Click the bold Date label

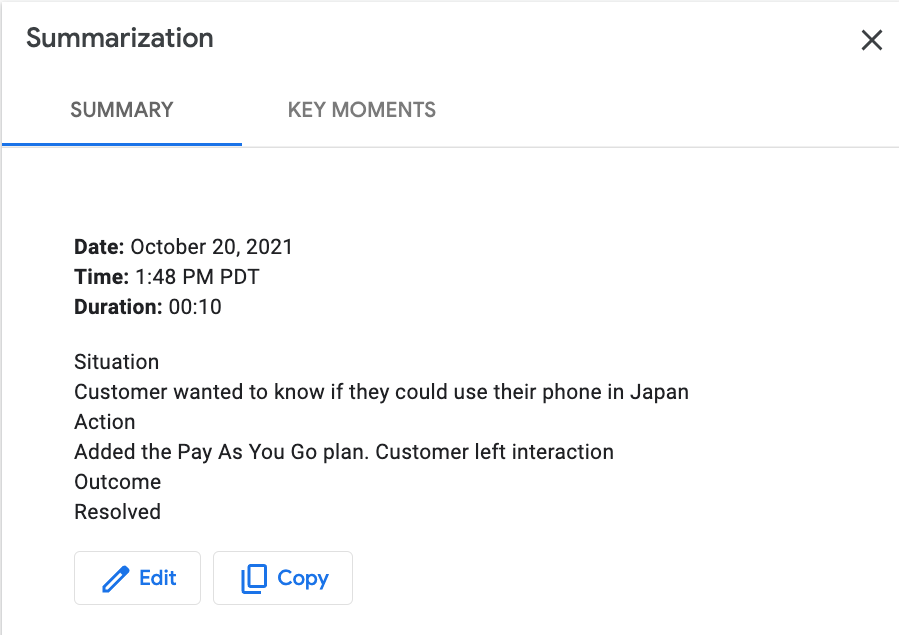(99, 247)
